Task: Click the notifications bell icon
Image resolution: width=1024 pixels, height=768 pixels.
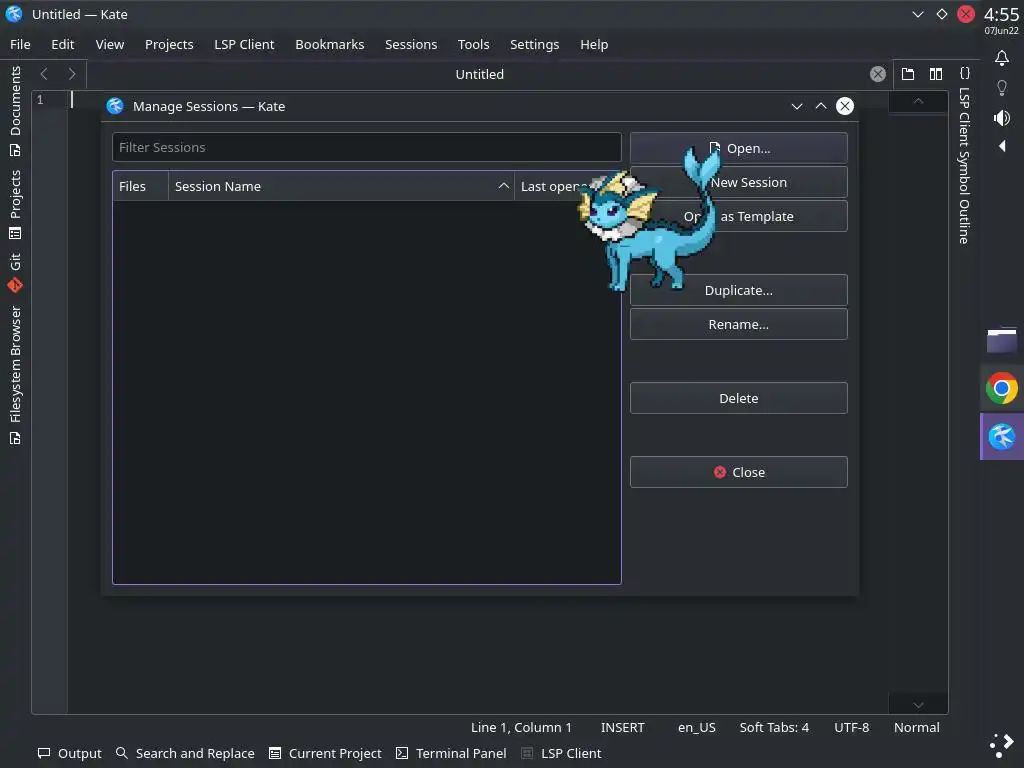Action: 1002,58
